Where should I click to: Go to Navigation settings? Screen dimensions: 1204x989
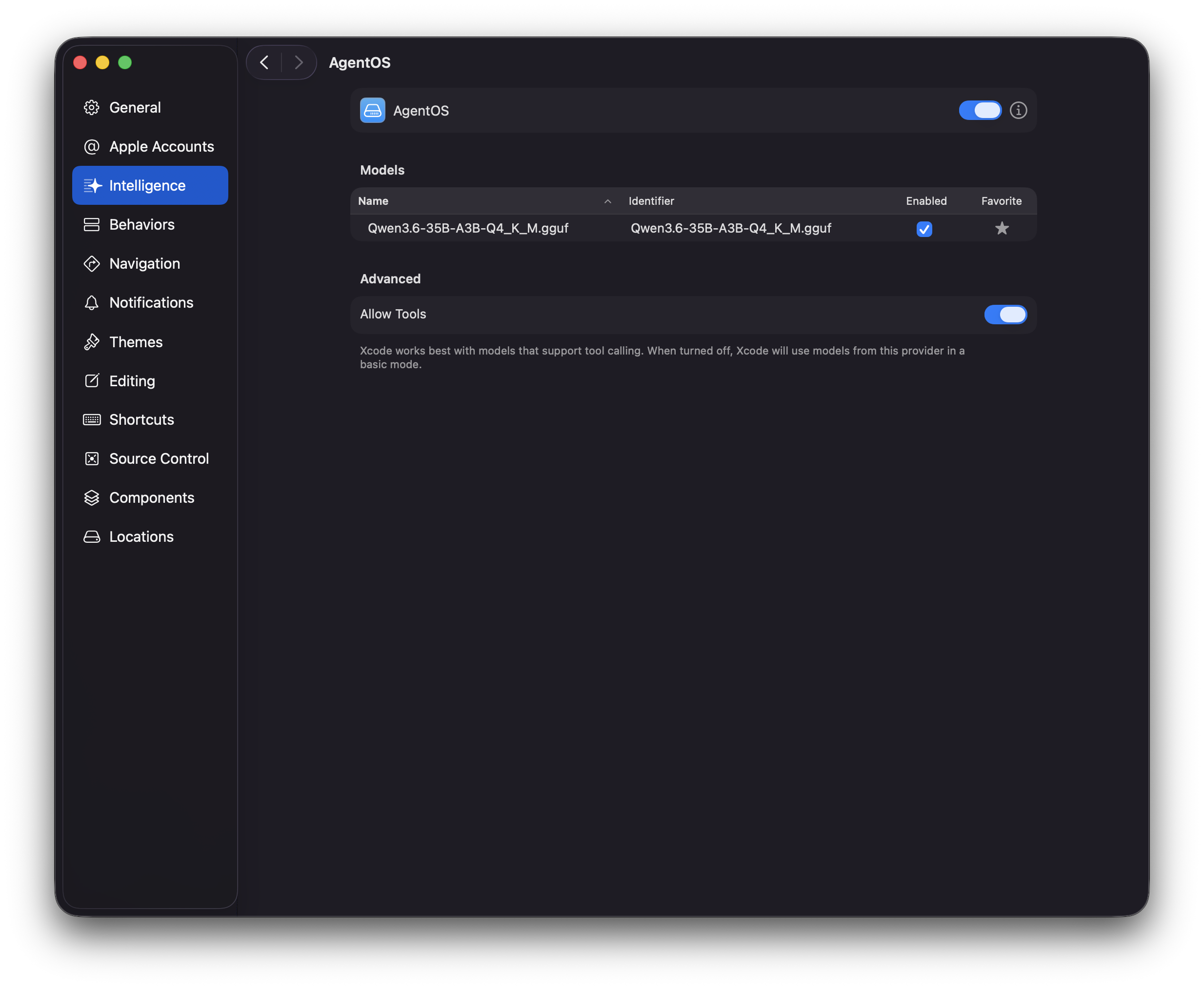pos(150,263)
